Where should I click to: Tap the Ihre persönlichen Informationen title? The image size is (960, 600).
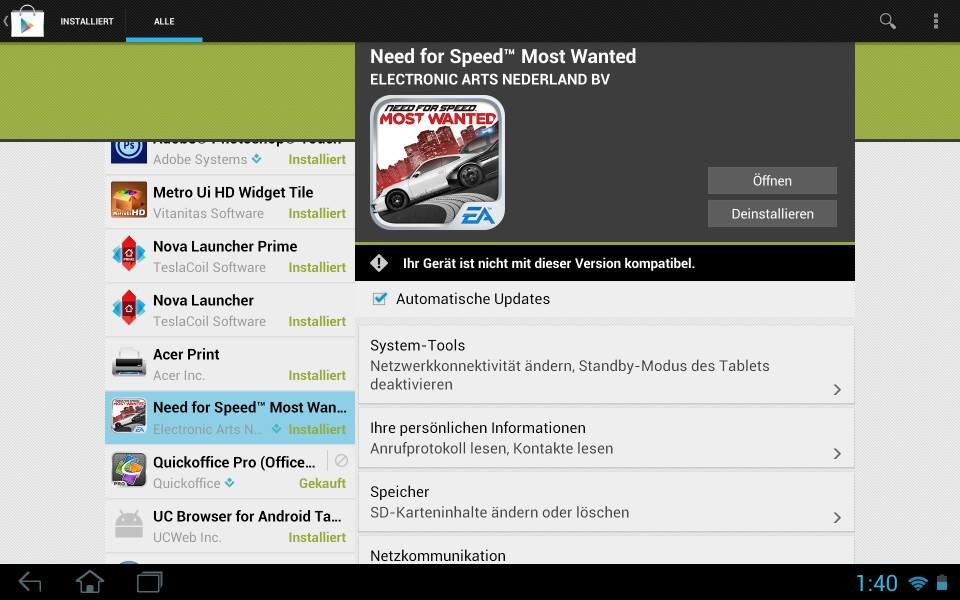(478, 428)
